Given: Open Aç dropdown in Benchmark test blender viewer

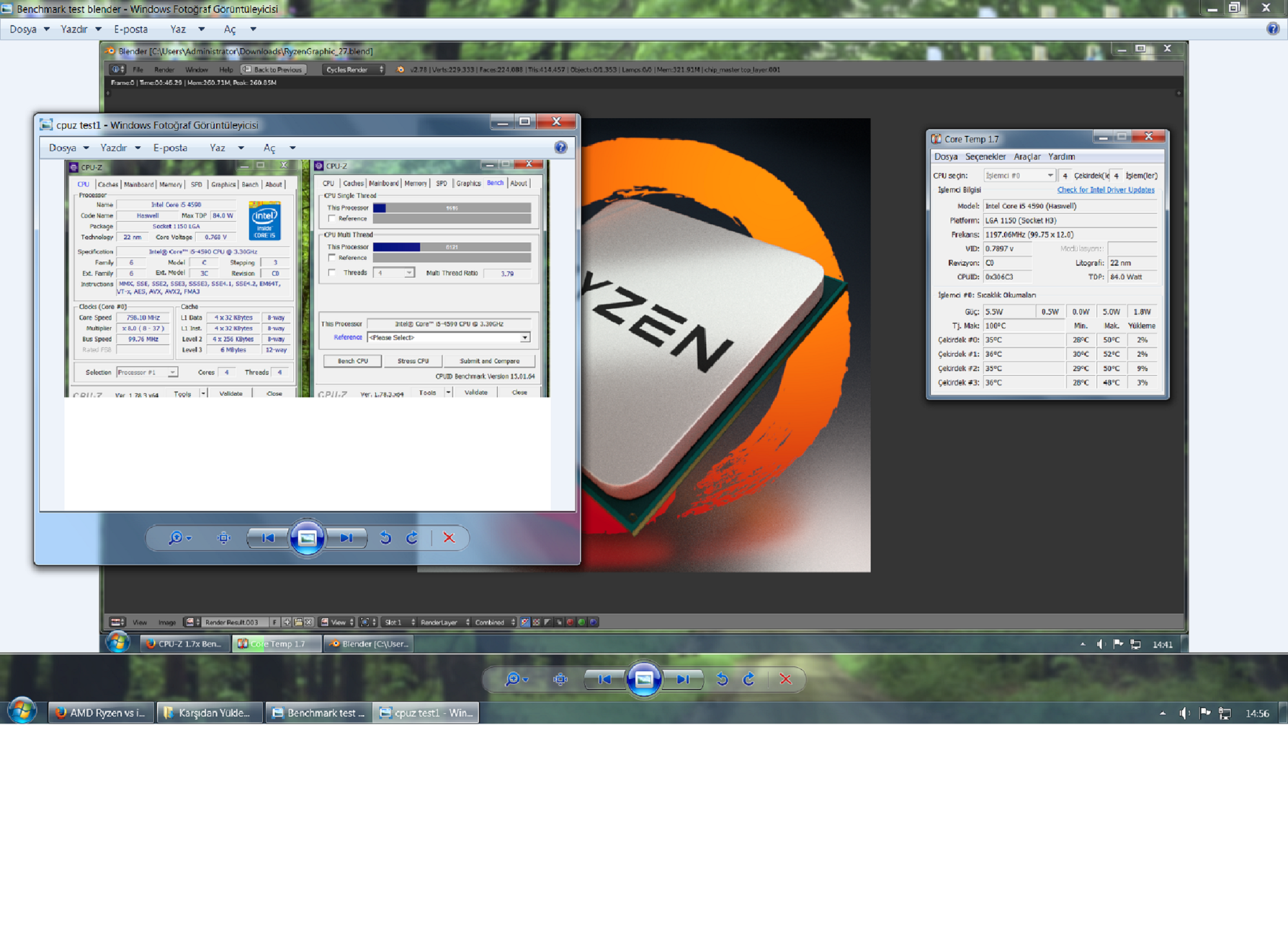Looking at the screenshot, I should pos(240,29).
